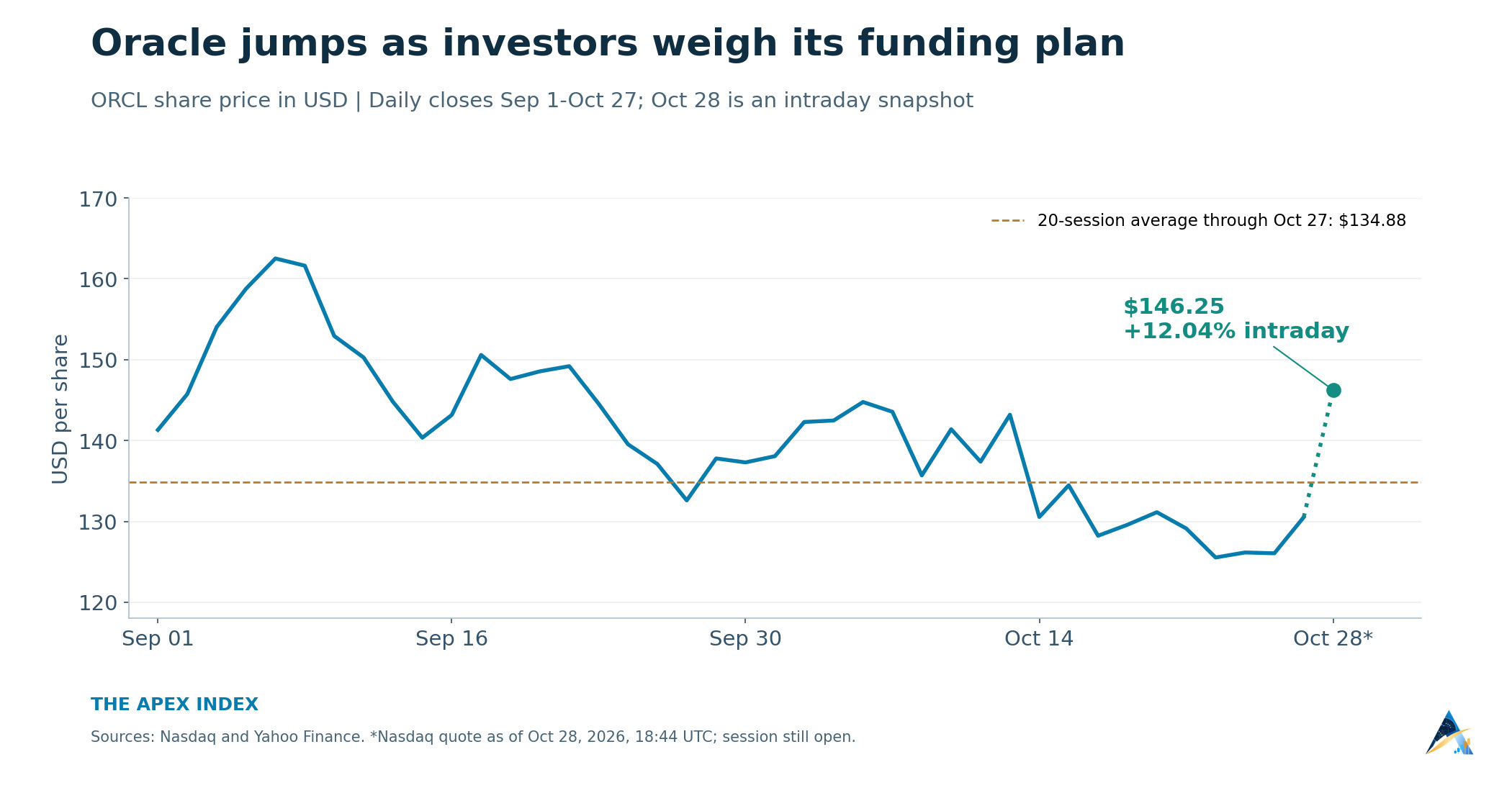Click the 120 y-axis tick label
The width and height of the screenshot is (1512, 793).
click(x=98, y=603)
